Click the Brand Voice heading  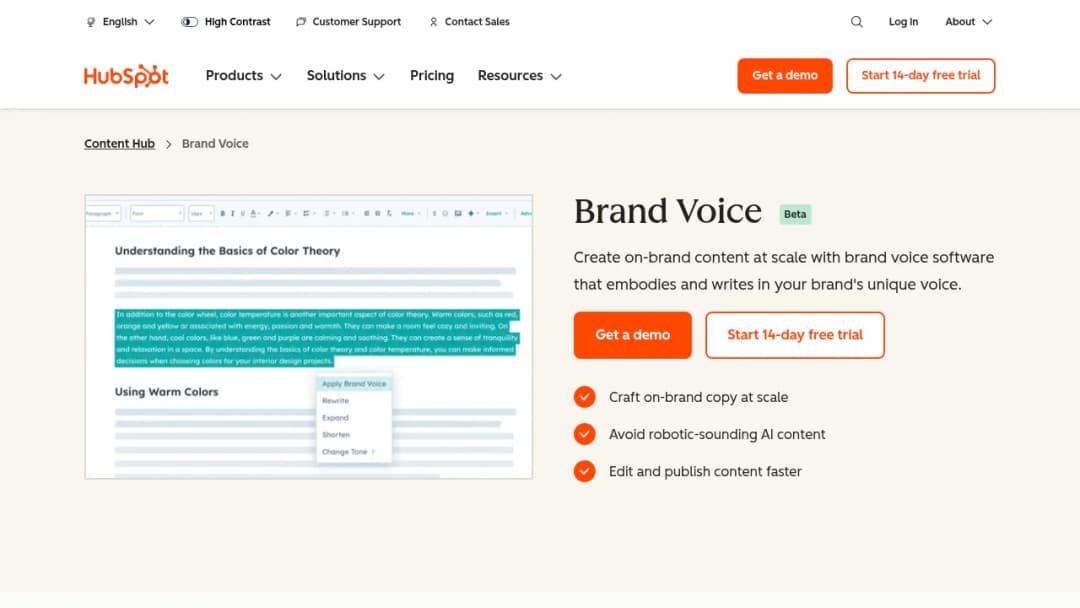coord(667,211)
